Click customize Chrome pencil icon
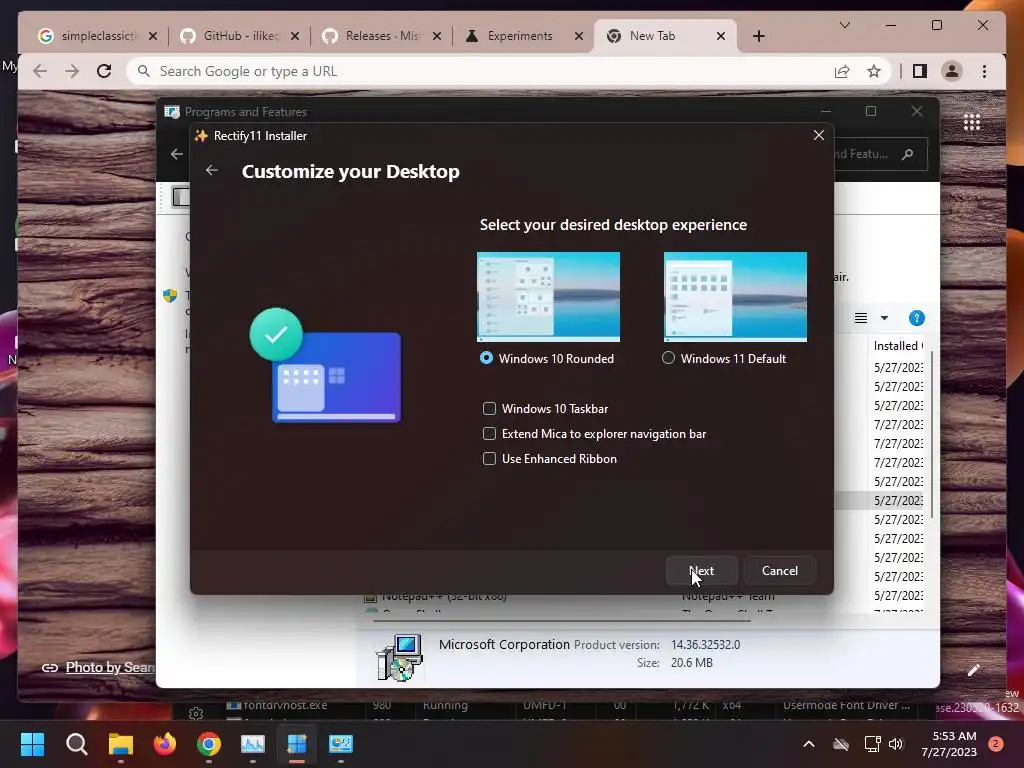Image resolution: width=1024 pixels, height=768 pixels. (x=973, y=670)
